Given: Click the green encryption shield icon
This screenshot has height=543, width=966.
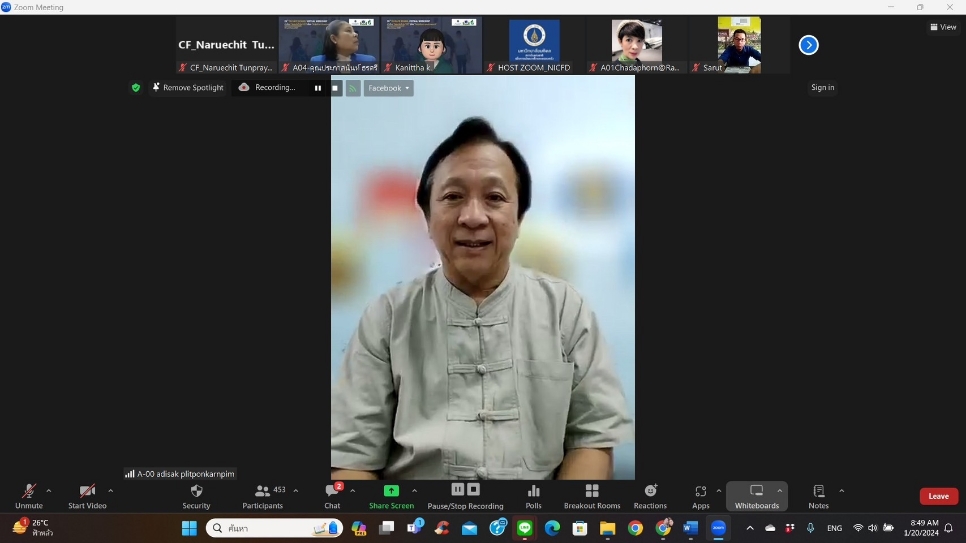Looking at the screenshot, I should coord(136,88).
